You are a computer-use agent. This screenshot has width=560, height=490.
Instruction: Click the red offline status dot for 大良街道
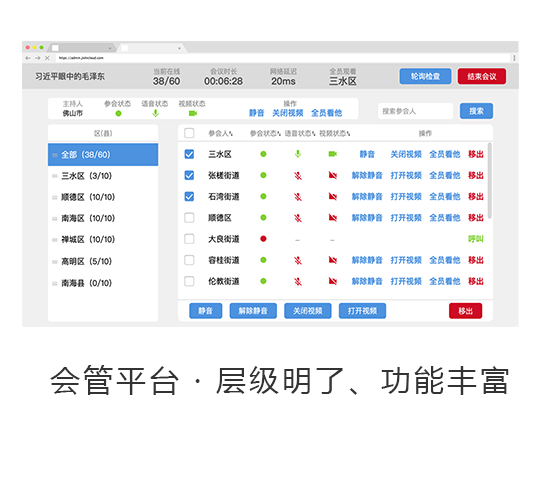(263, 239)
